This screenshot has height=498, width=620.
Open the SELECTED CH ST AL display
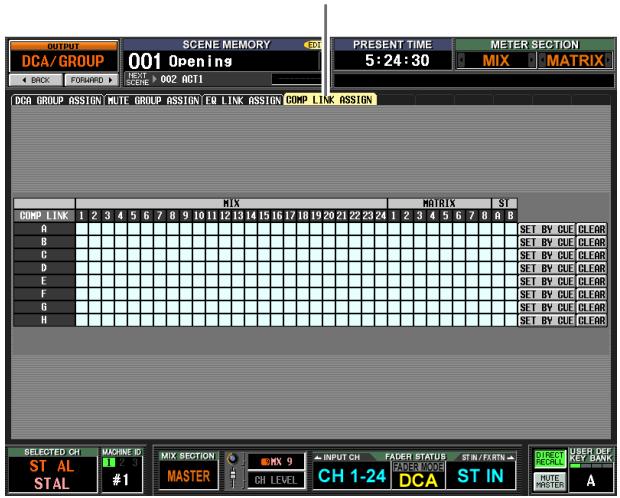pos(52,475)
